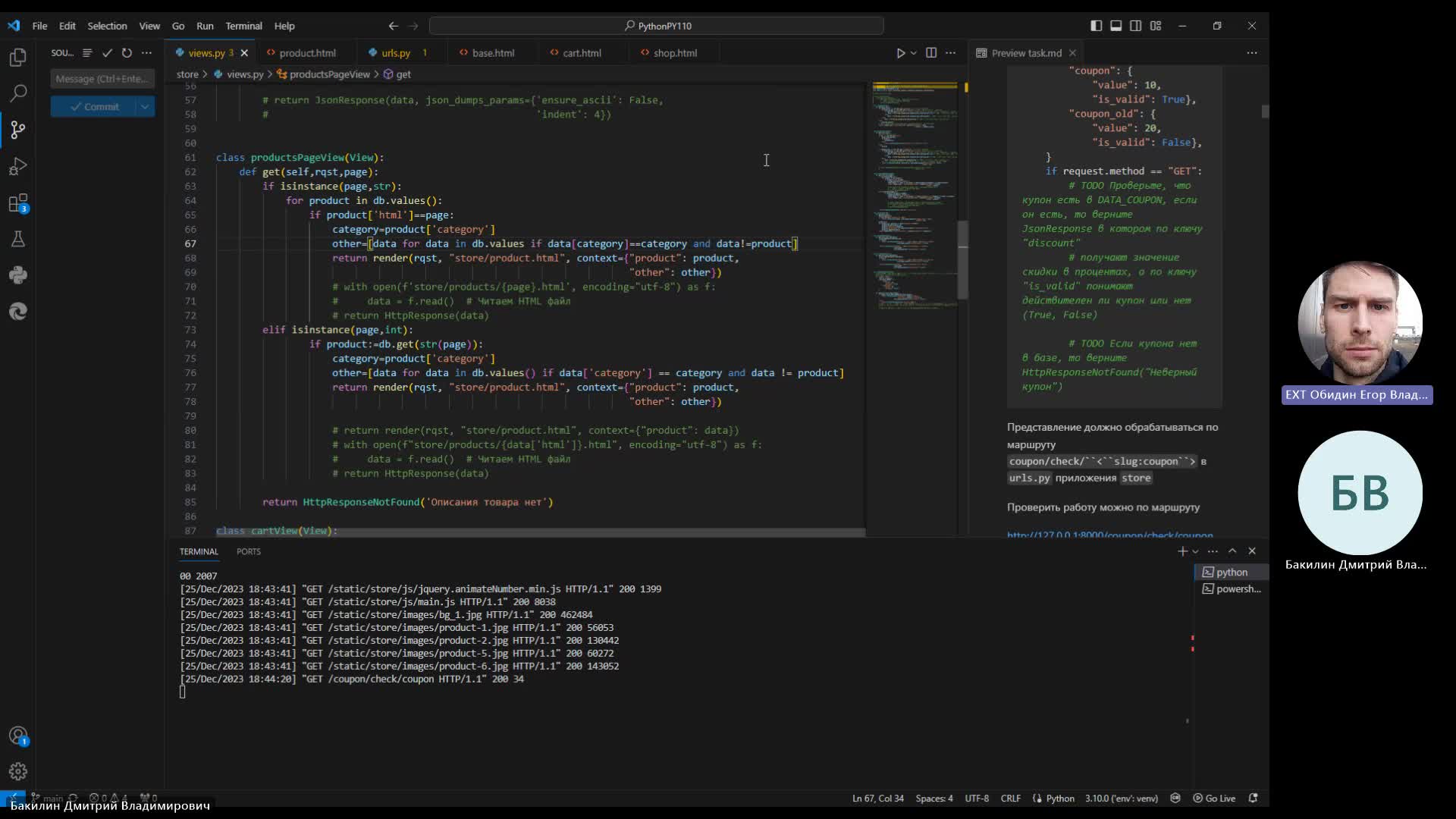Image resolution: width=1456 pixels, height=819 pixels.
Task: Open notifications bell in status bar
Action: (x=1254, y=798)
